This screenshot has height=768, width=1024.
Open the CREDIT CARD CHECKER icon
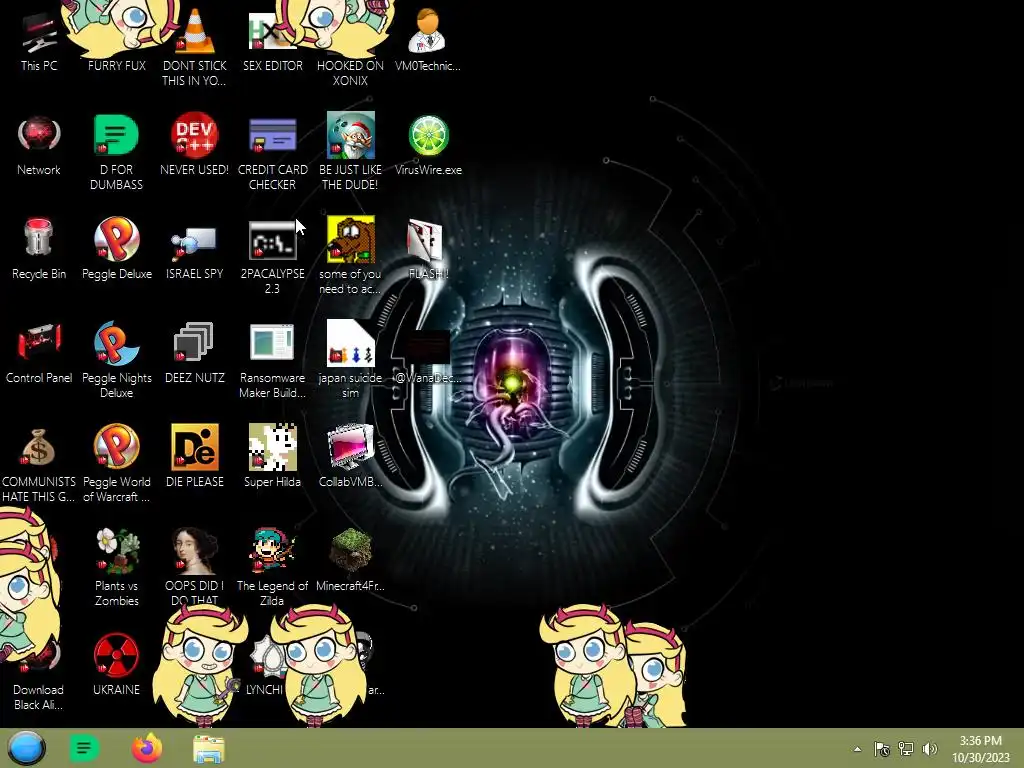click(272, 136)
